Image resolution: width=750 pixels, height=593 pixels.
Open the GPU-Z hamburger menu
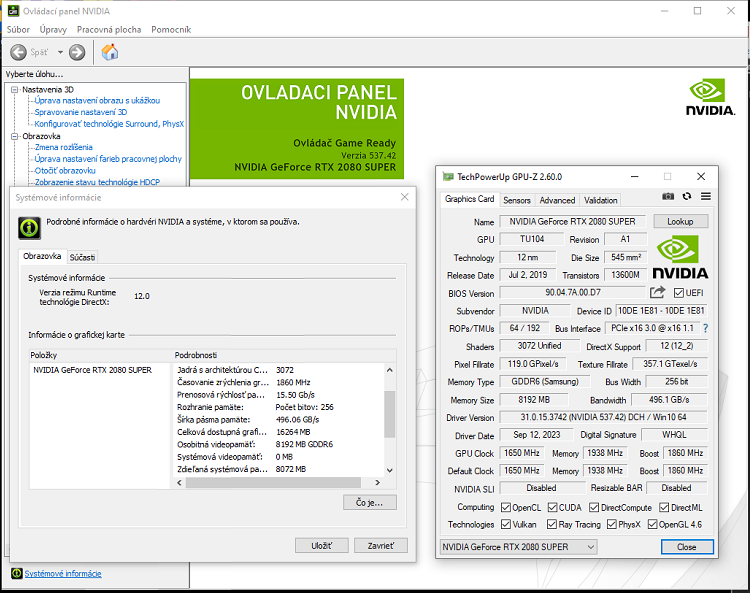[x=705, y=197]
